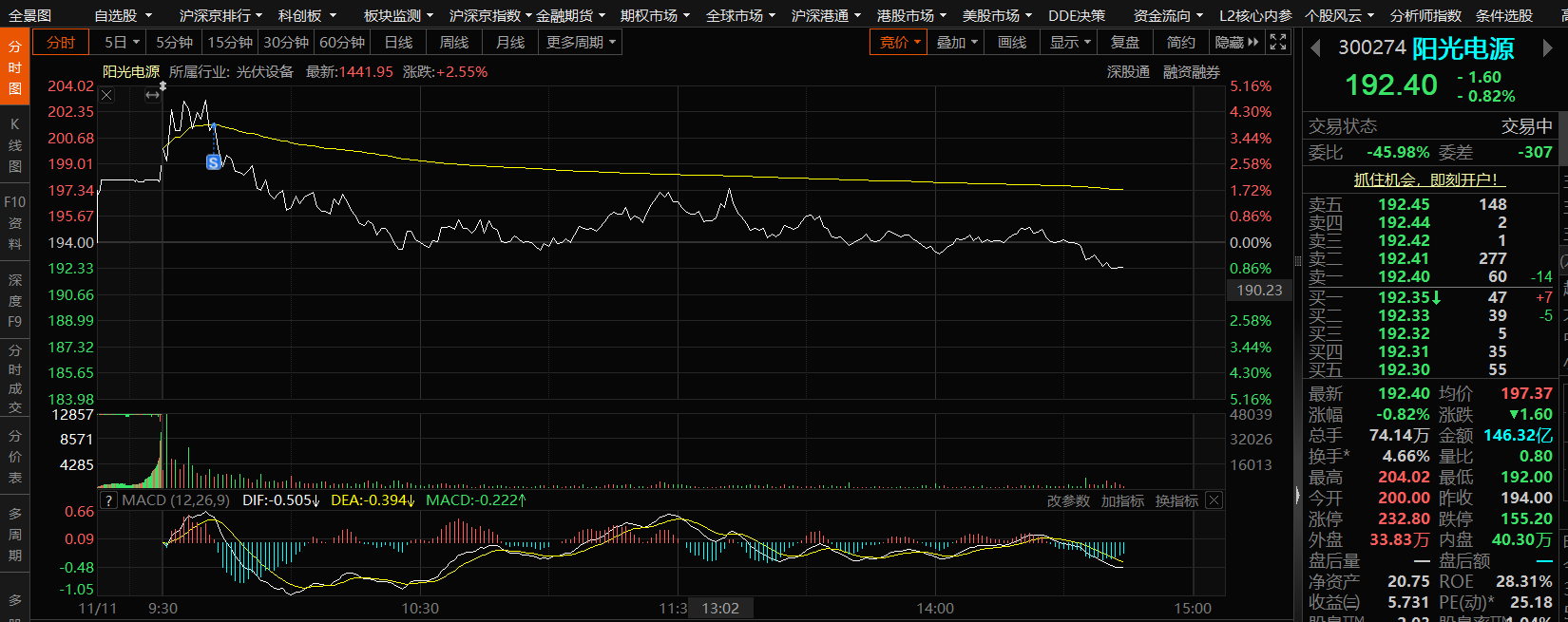Open the 期权市场 menu
Viewport: 1568px width, 622px height.
pos(655,15)
